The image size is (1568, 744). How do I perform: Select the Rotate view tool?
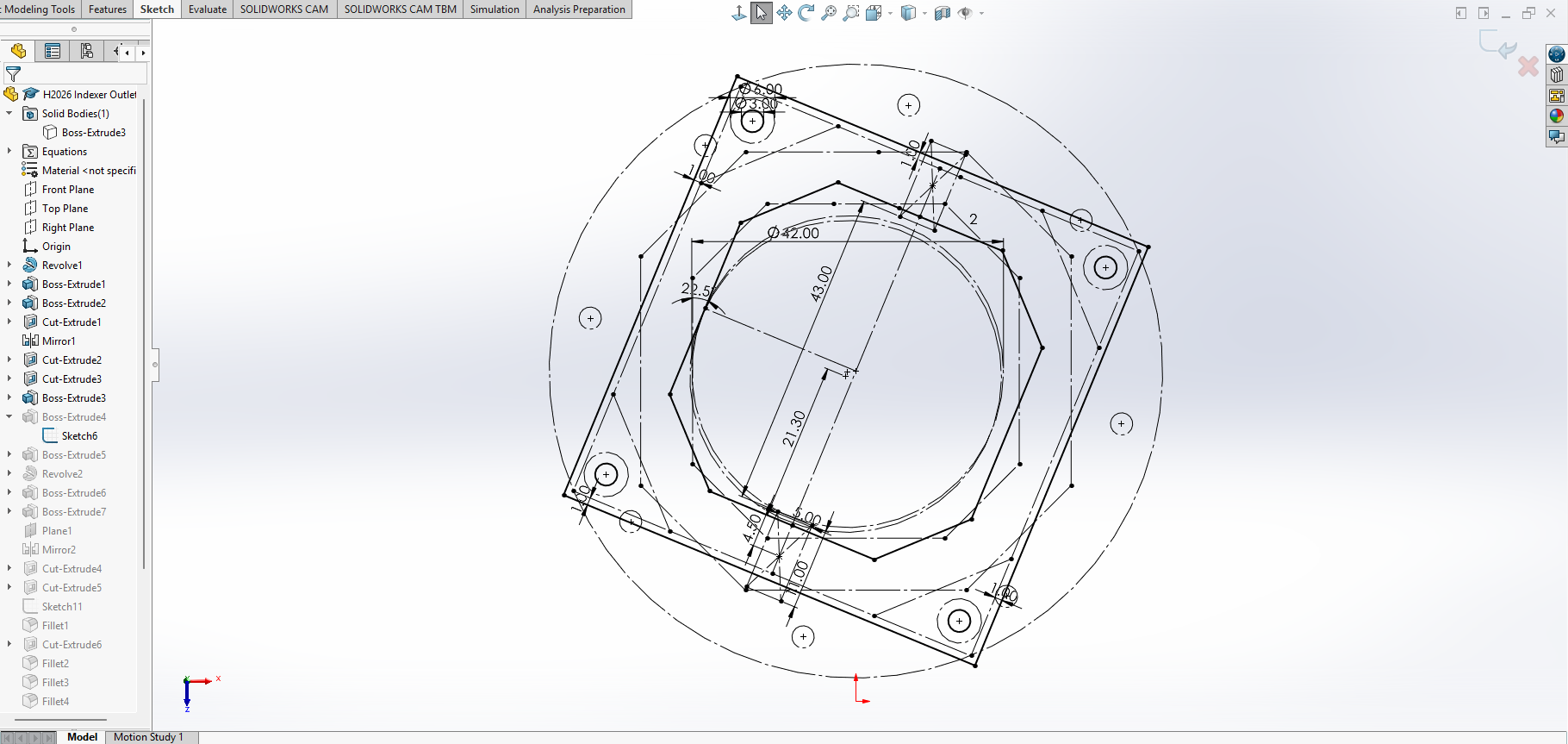(806, 13)
